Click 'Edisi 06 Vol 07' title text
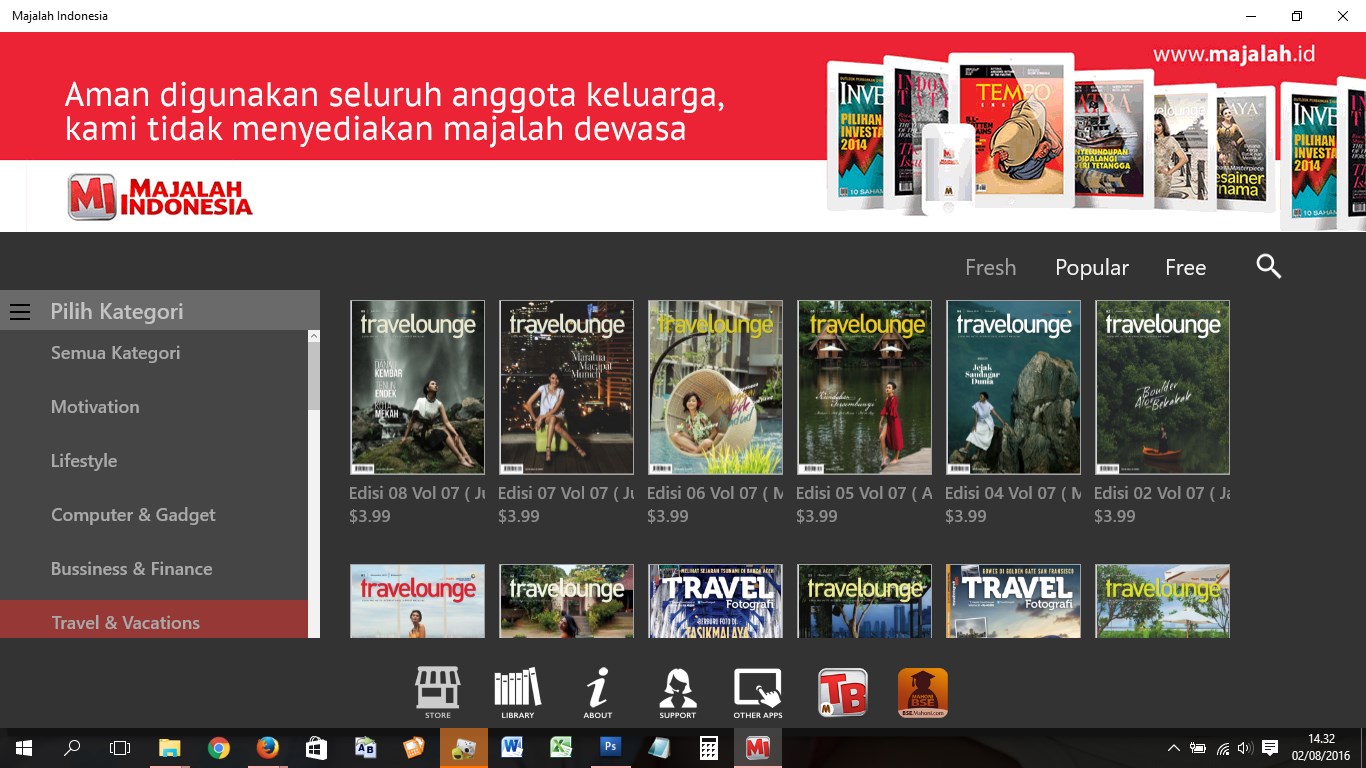The image size is (1366, 768). click(715, 493)
